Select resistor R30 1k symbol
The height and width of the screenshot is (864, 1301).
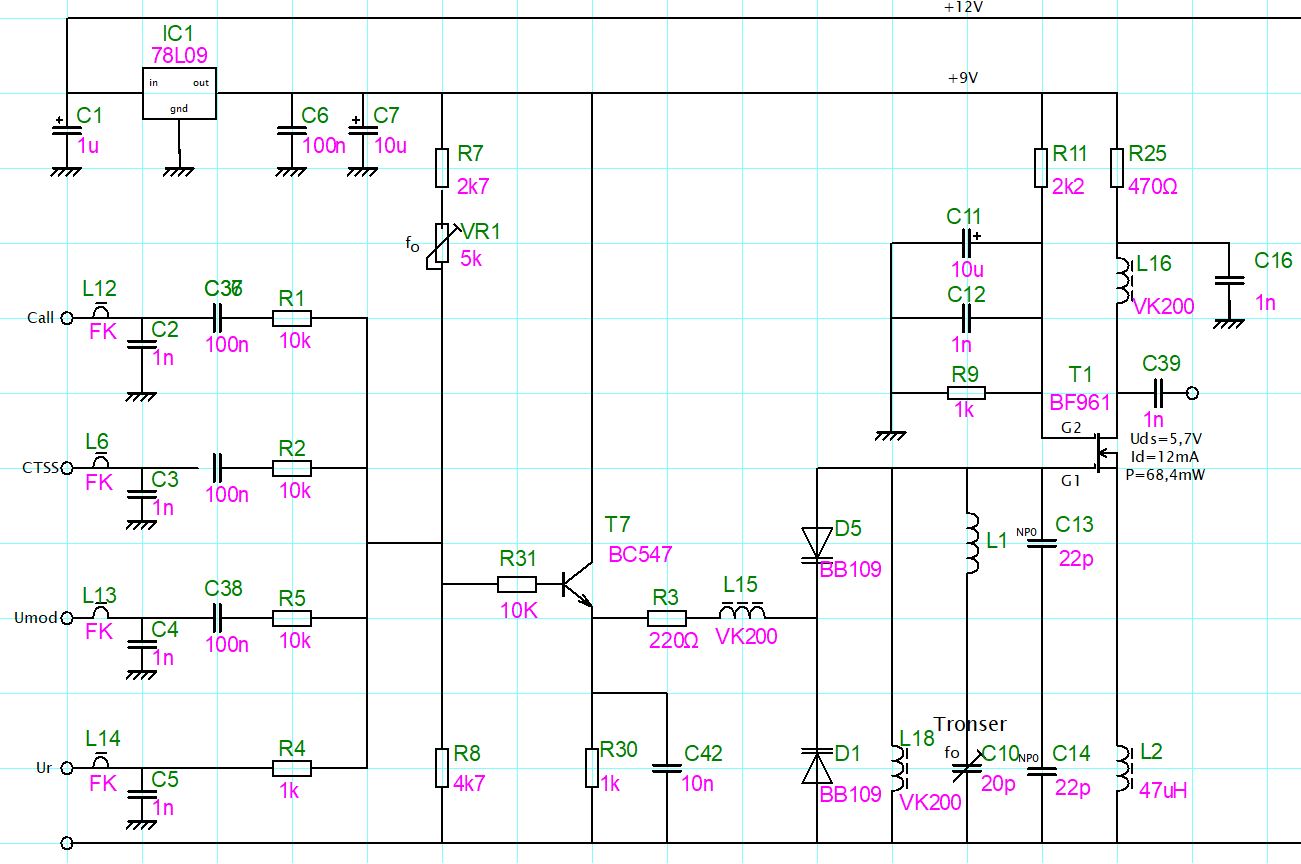point(592,768)
